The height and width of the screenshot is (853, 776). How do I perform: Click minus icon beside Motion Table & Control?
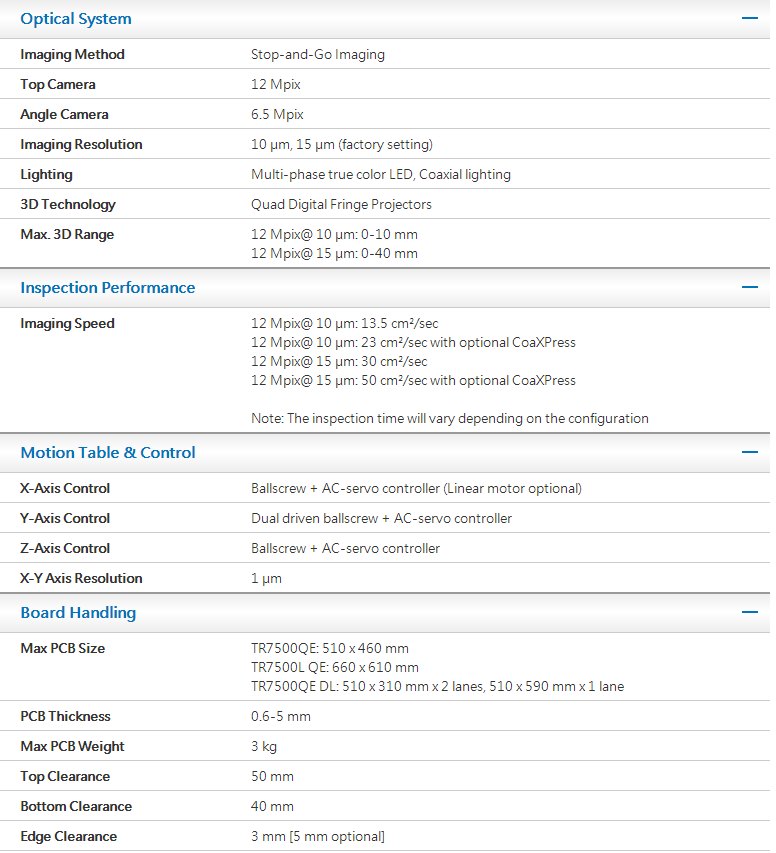tap(749, 453)
